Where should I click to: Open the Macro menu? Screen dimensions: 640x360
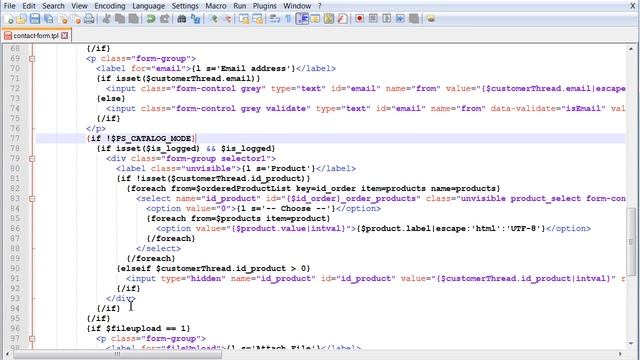coord(216,6)
